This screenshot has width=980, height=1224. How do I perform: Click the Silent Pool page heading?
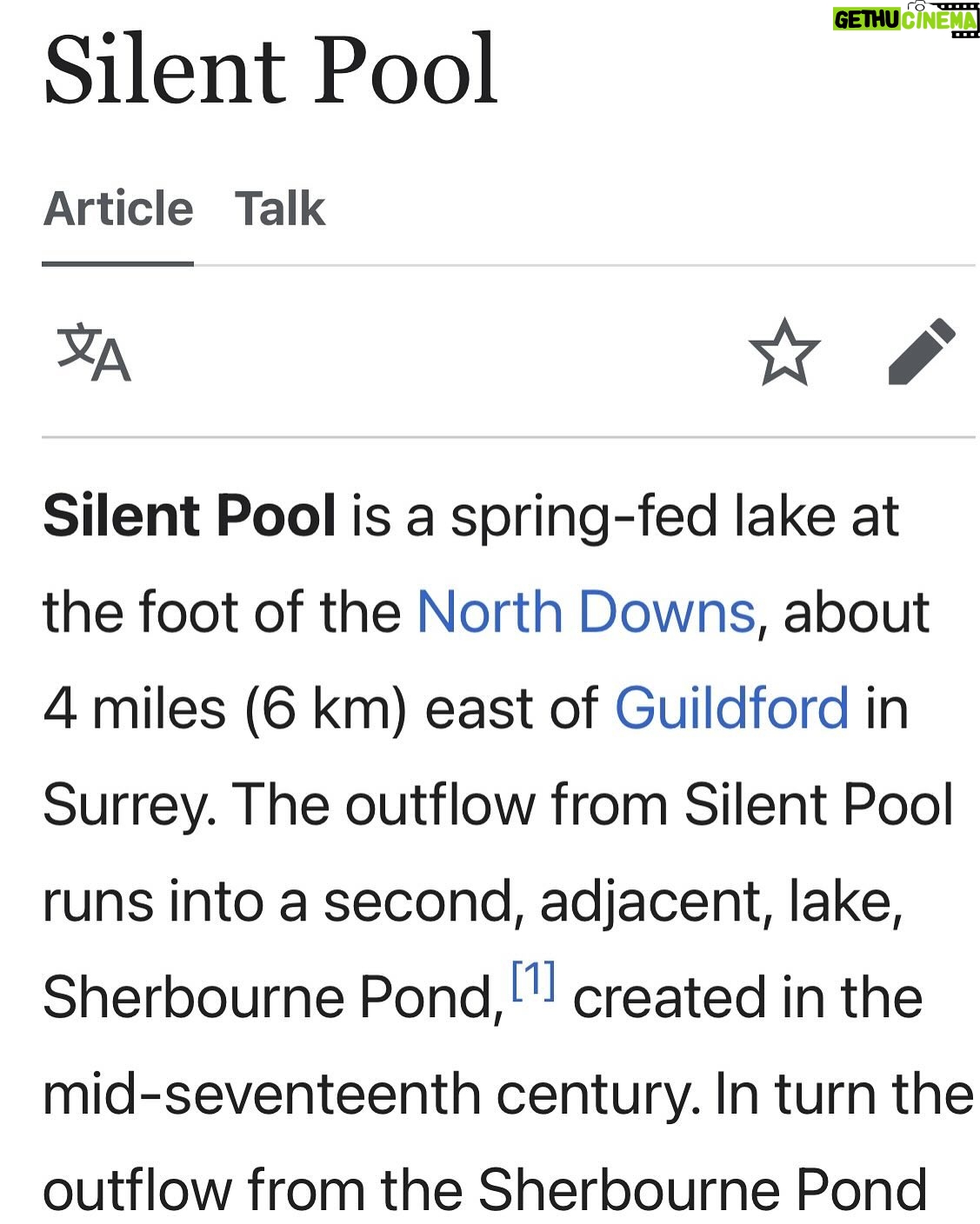(270, 69)
